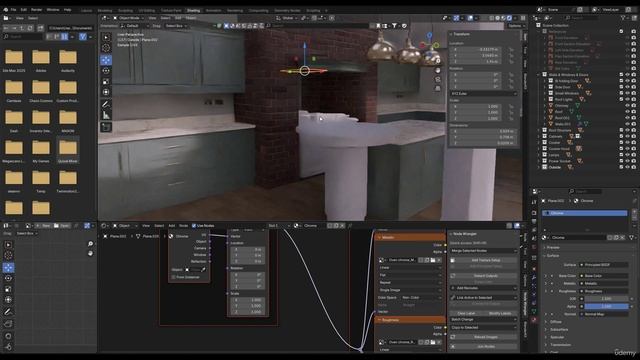Open the Window menu
This screenshot has height=360, width=640.
tap(53, 9)
